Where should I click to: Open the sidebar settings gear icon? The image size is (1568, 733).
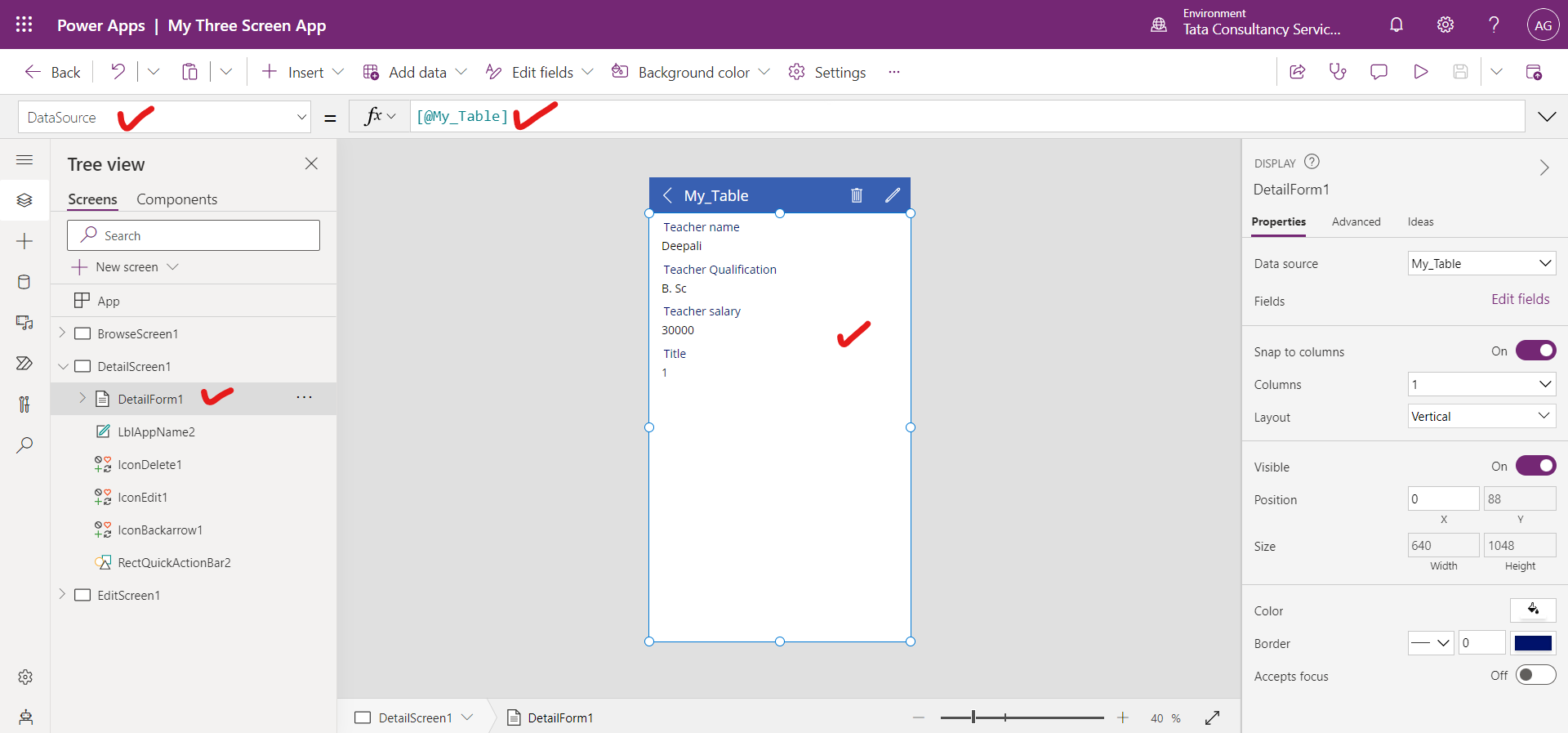(25, 677)
